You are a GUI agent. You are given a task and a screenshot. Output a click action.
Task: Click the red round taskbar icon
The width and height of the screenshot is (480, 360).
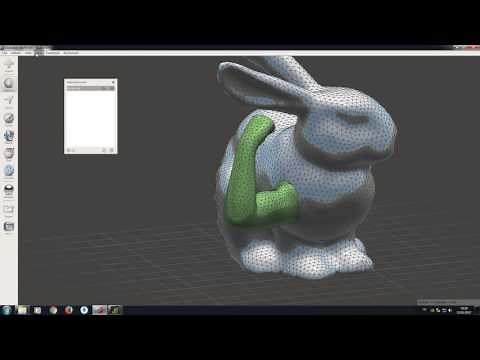click(x=69, y=310)
